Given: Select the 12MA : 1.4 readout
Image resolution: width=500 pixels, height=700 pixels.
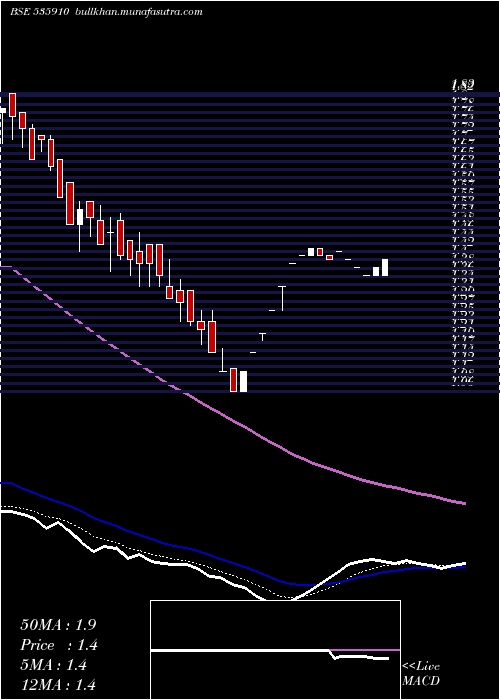Looking at the screenshot, I should 58,684.
